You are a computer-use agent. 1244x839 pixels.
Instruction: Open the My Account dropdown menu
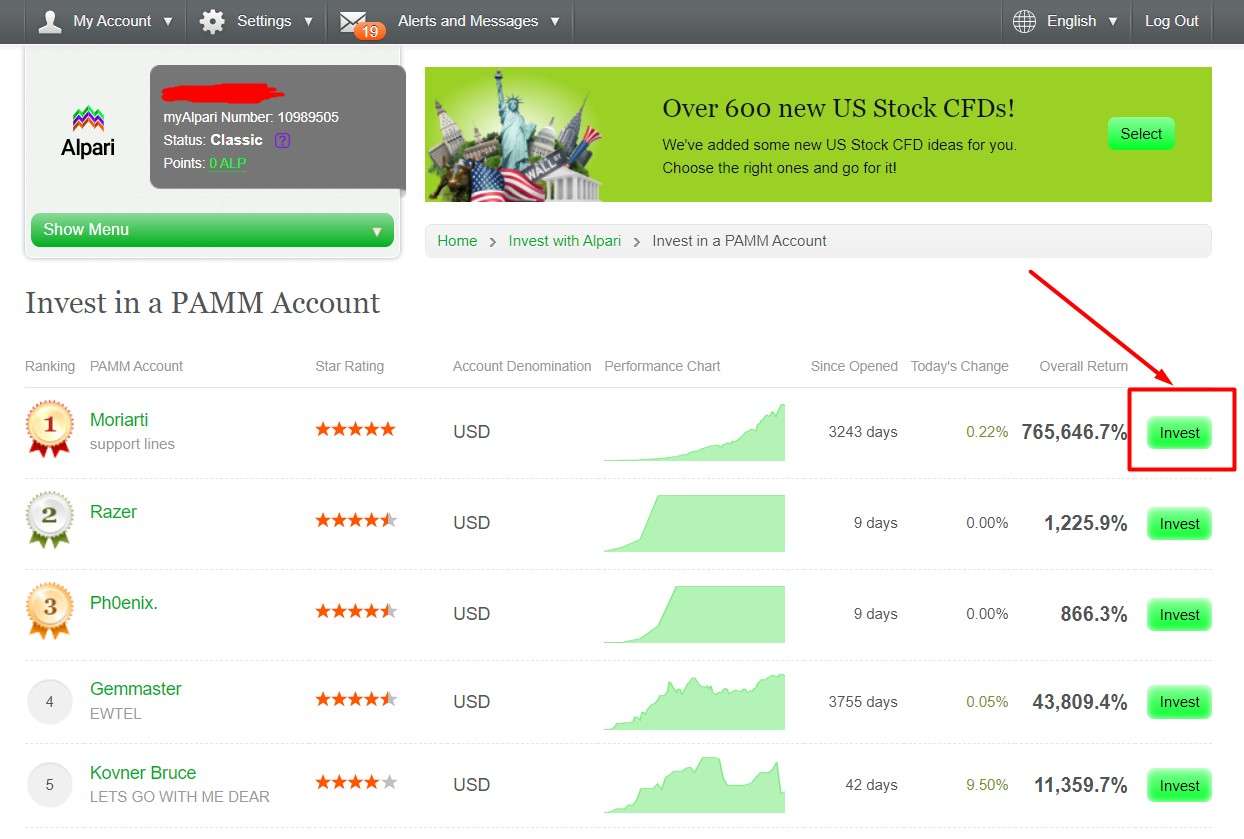coord(105,21)
